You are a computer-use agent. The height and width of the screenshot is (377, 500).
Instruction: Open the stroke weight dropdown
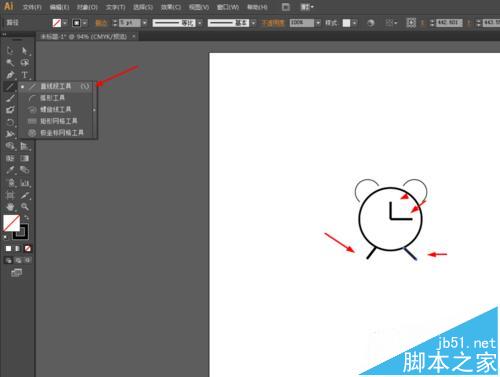(144, 23)
